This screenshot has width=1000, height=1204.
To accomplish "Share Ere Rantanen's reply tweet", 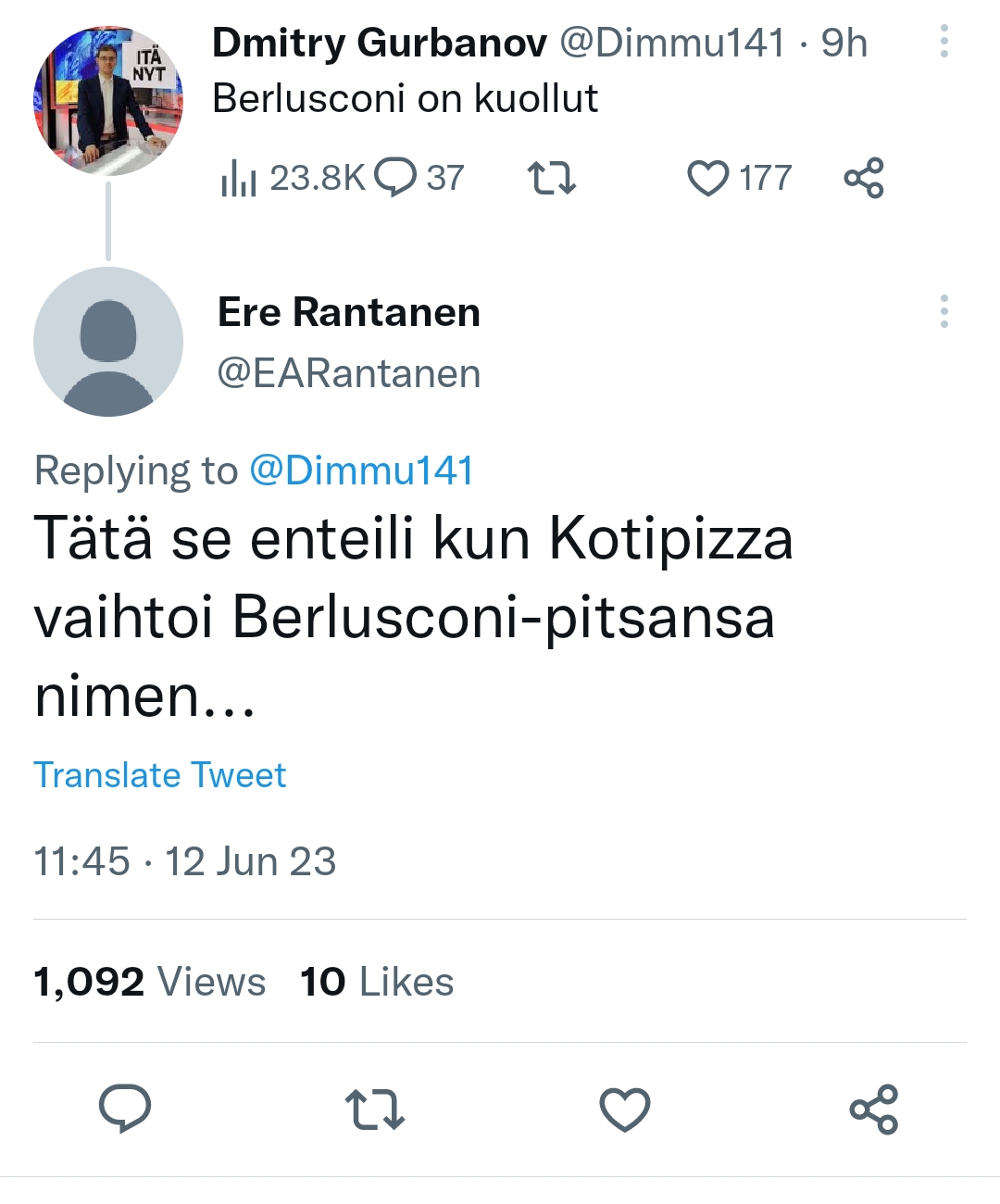I will (874, 1109).
